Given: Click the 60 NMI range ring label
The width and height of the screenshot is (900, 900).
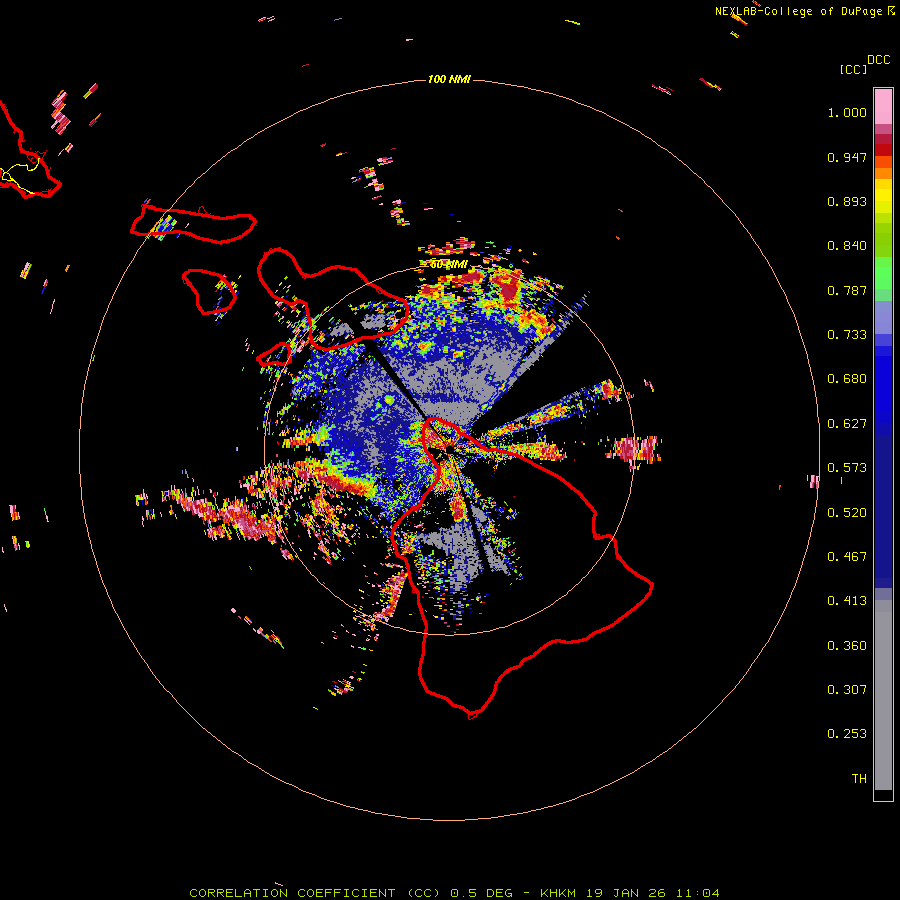Looking at the screenshot, I should pos(449,265).
